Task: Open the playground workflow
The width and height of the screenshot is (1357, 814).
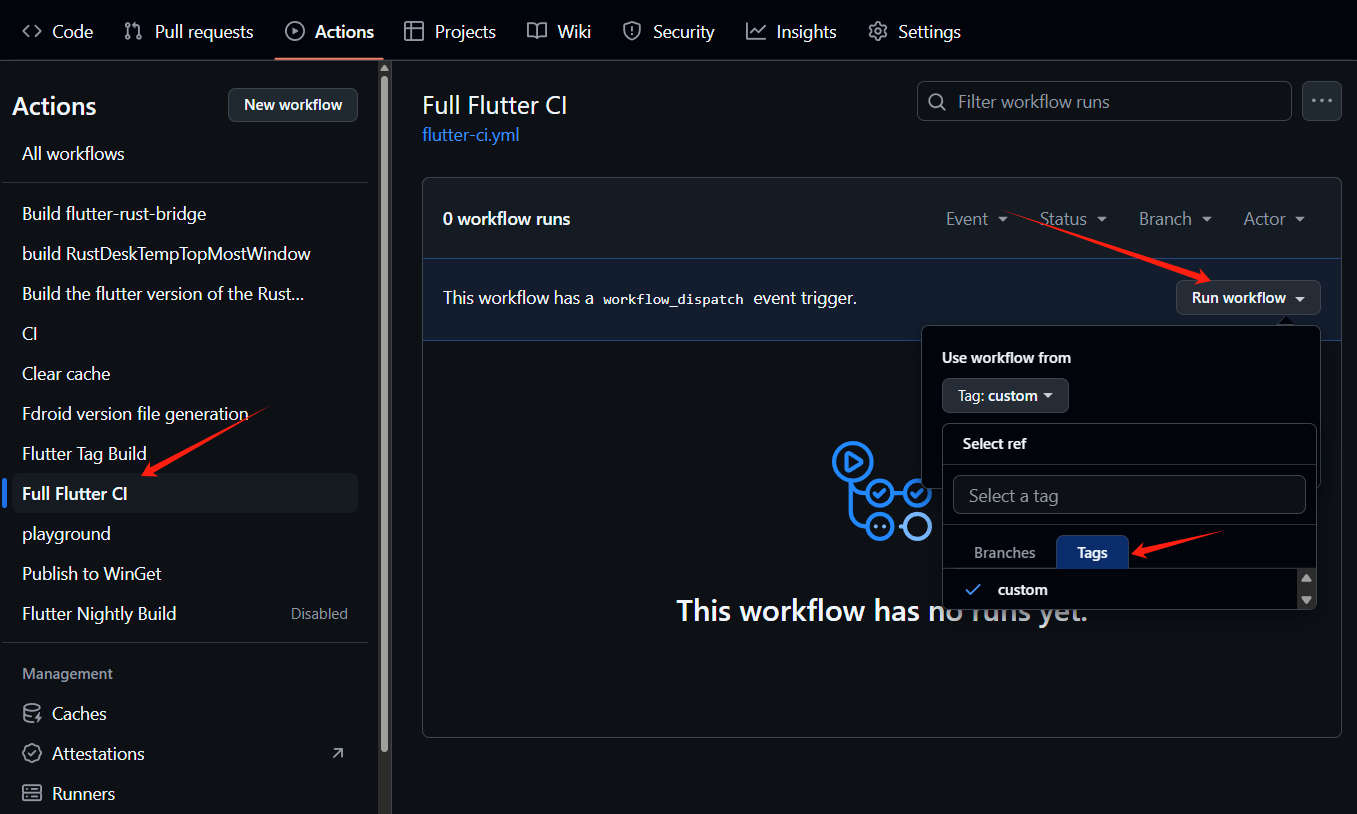Action: [x=185, y=534]
